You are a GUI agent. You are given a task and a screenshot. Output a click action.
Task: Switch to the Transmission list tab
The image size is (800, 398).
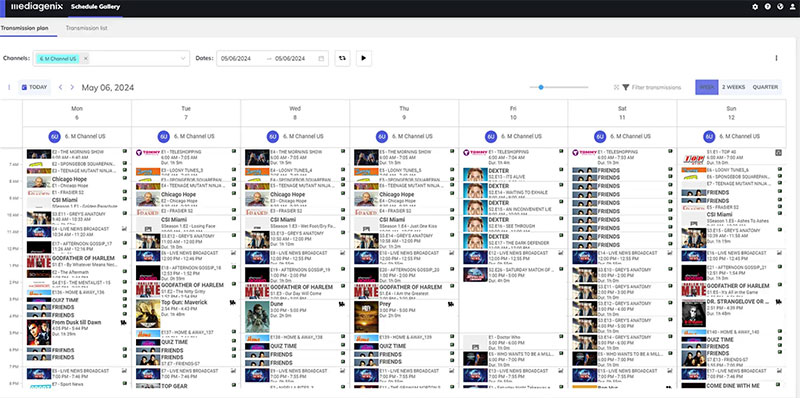coord(86,28)
